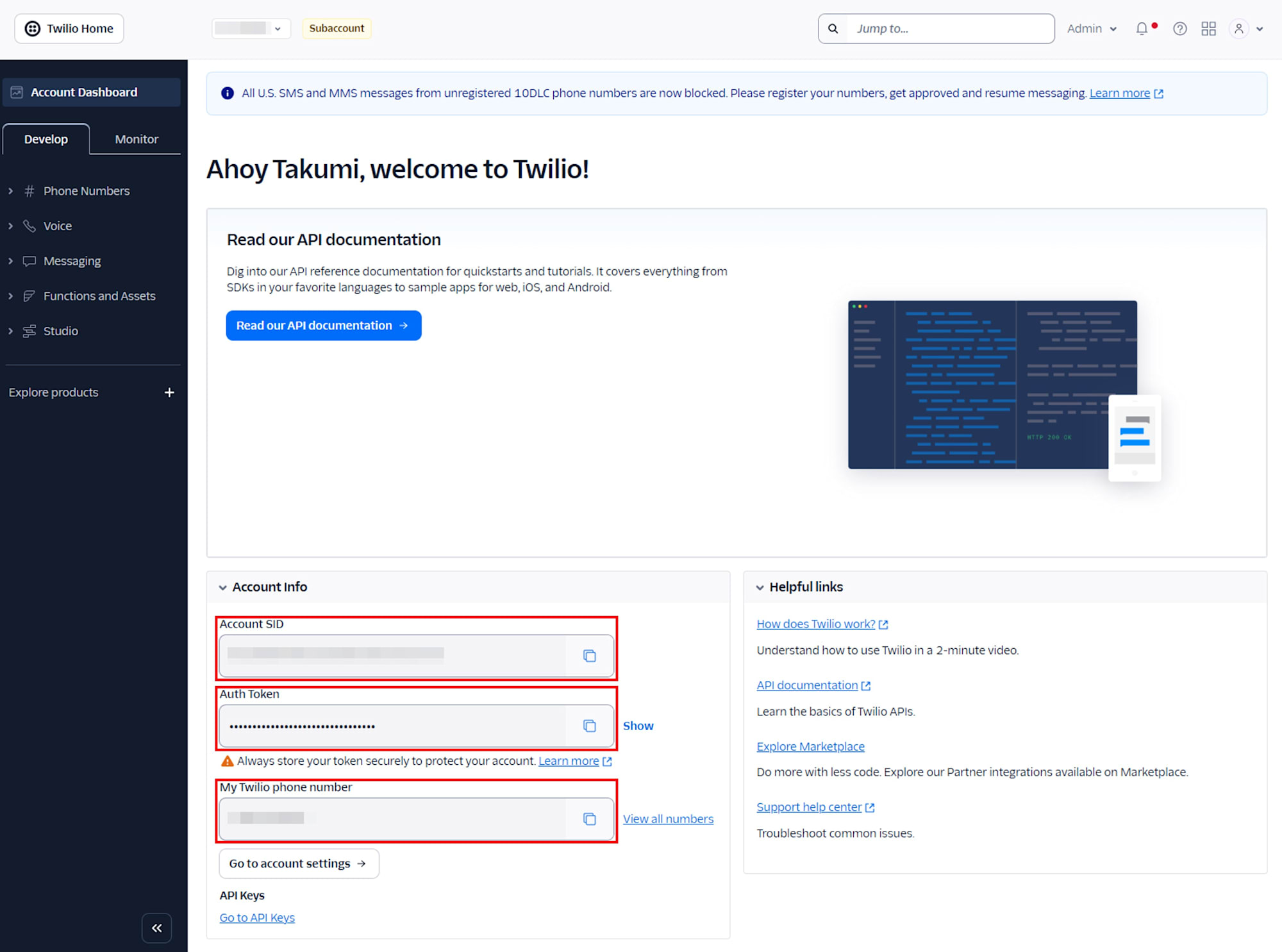Open the products grid icon
This screenshot has height=952, width=1282.
click(x=1208, y=28)
